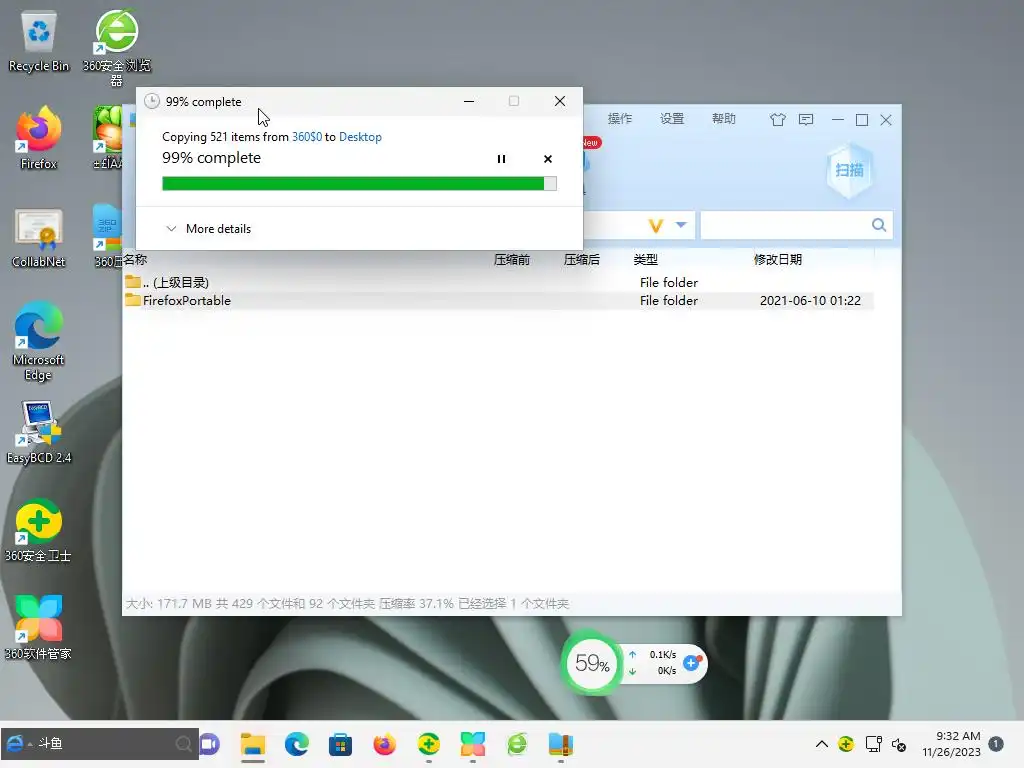This screenshot has height=768, width=1024.
Task: Open the notification badge in taskbar
Action: pyautogui.click(x=996, y=744)
